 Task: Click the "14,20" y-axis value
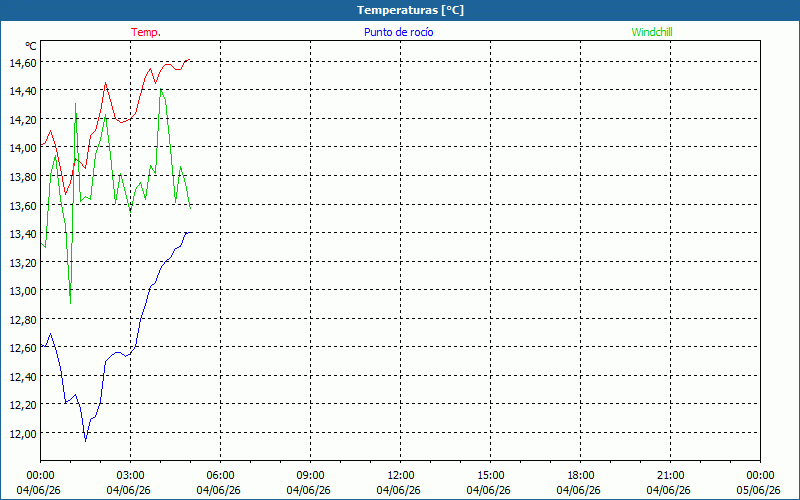pyautogui.click(x=23, y=119)
